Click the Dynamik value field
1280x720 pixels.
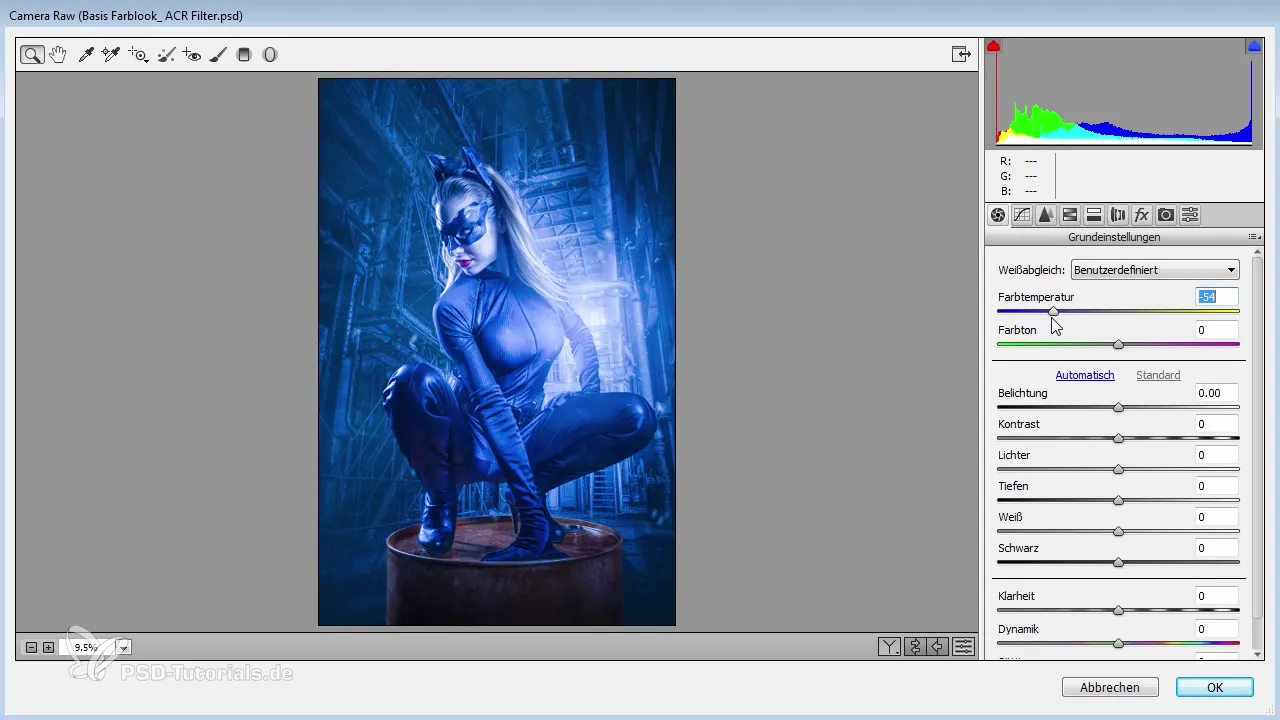pos(1217,629)
